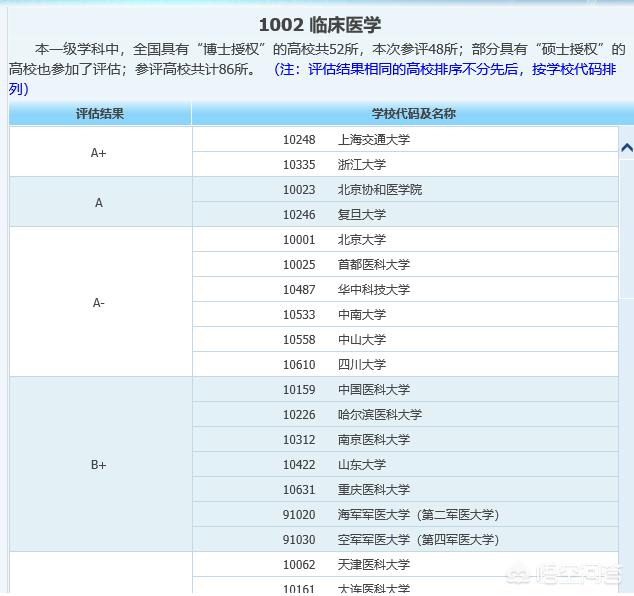Select row 10312 南京医科大学
Viewport: 634px width, 596px height.
pos(405,440)
